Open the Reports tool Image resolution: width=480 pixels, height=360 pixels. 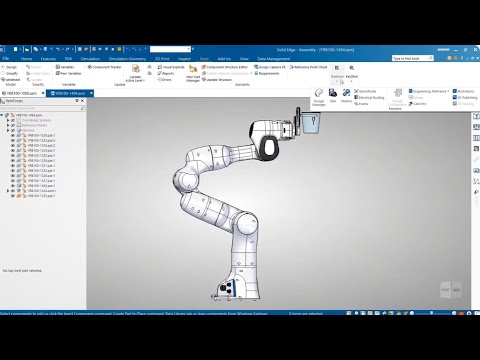coord(166,73)
